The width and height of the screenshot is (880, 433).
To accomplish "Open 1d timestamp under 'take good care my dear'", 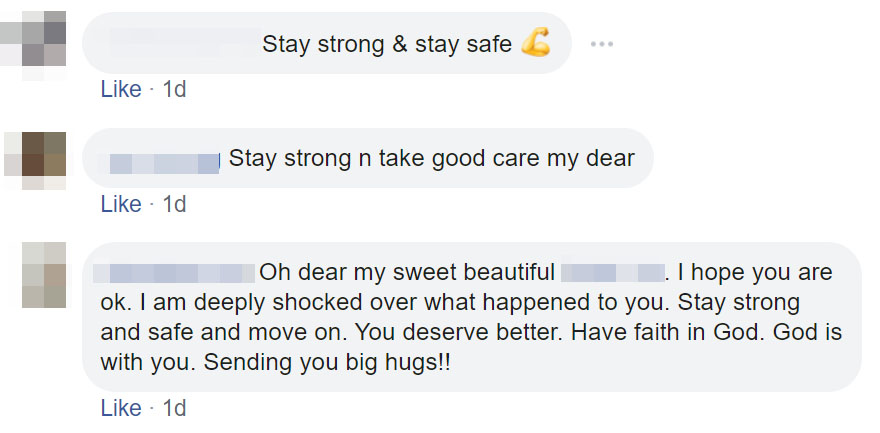I will [x=174, y=204].
